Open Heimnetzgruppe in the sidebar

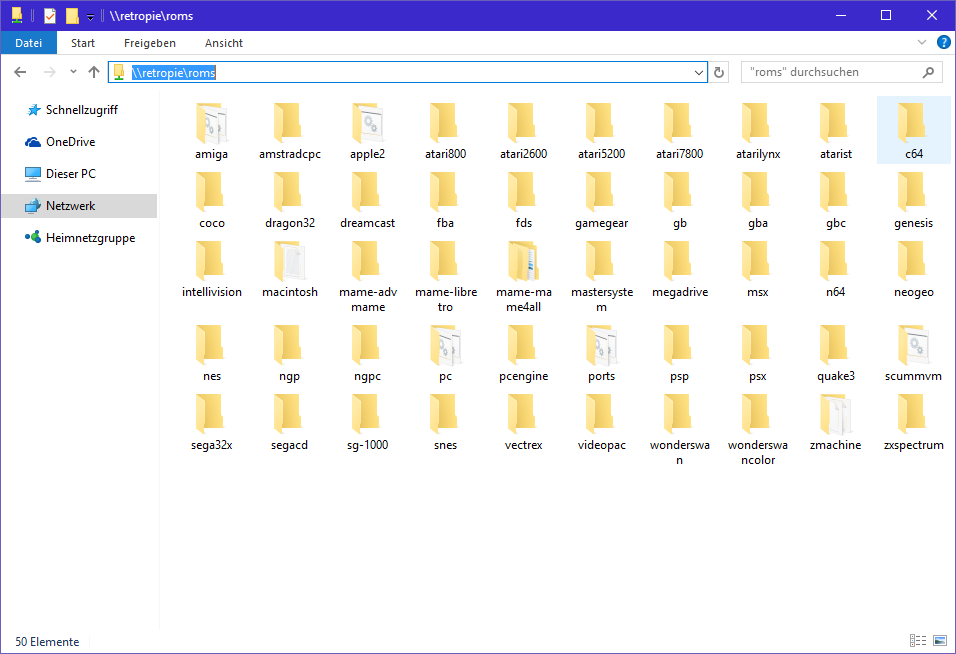[x=90, y=238]
